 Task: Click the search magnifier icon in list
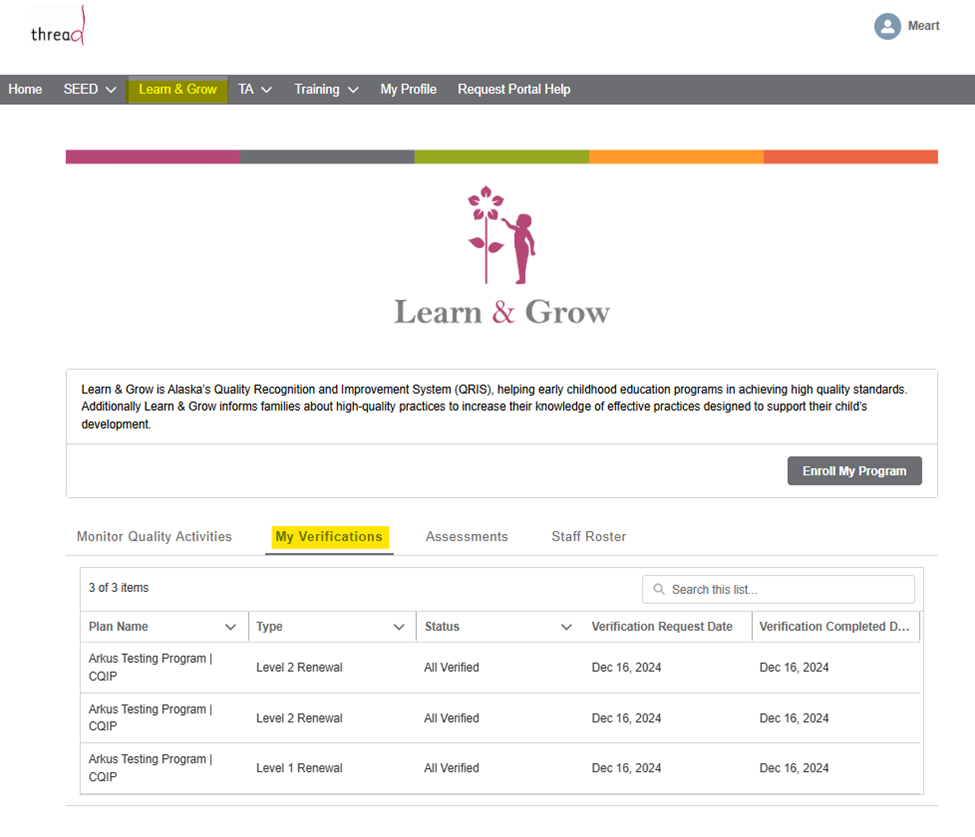click(x=658, y=589)
